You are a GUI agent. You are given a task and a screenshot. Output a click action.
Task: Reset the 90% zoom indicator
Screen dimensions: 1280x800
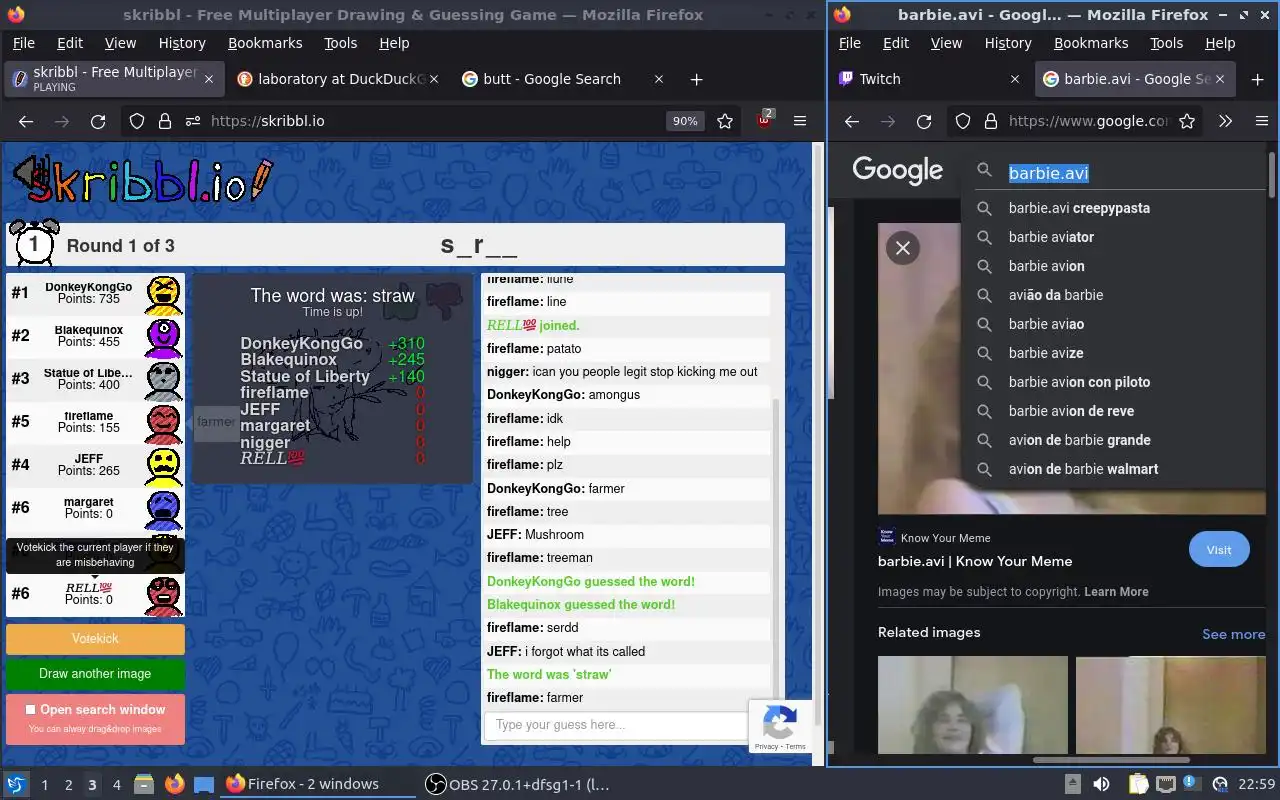click(x=685, y=121)
